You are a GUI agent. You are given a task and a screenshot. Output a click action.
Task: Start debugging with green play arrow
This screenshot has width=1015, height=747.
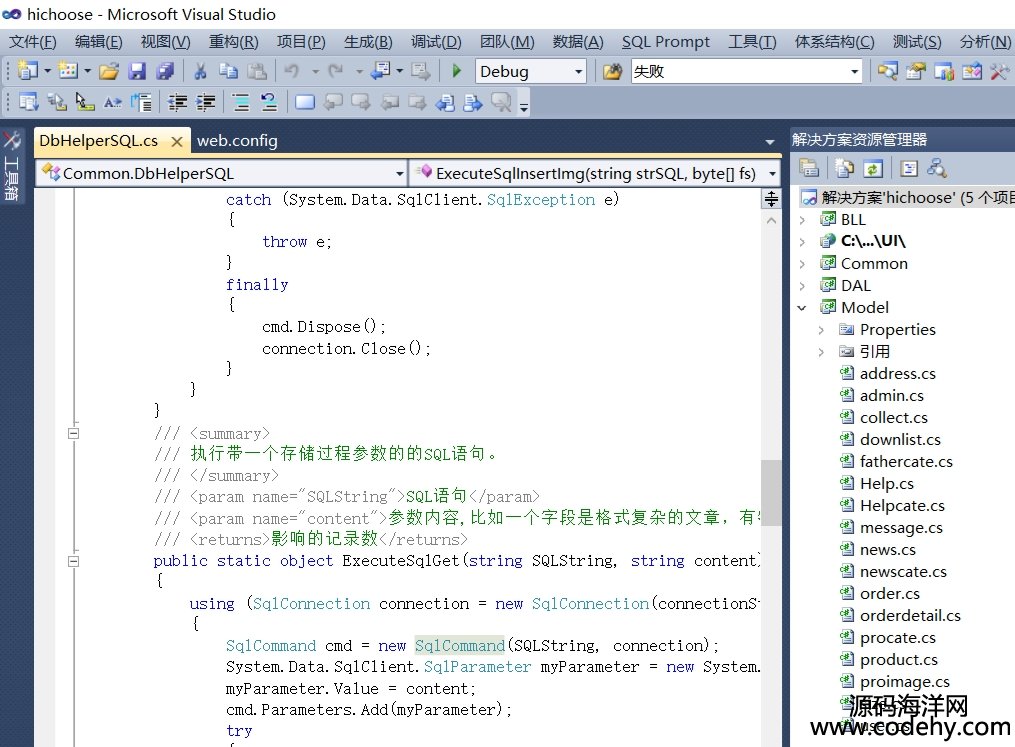click(x=456, y=71)
